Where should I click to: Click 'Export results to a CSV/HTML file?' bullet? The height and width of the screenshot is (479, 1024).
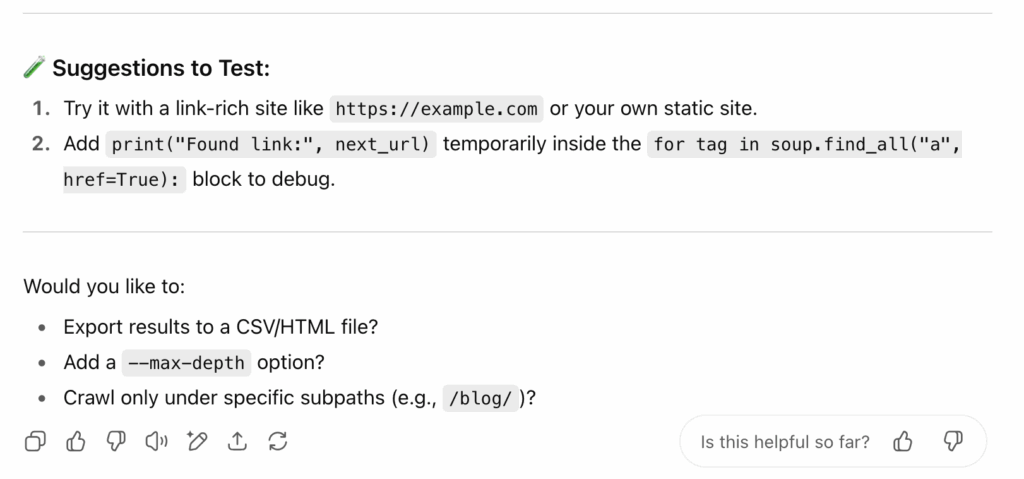[x=221, y=327]
